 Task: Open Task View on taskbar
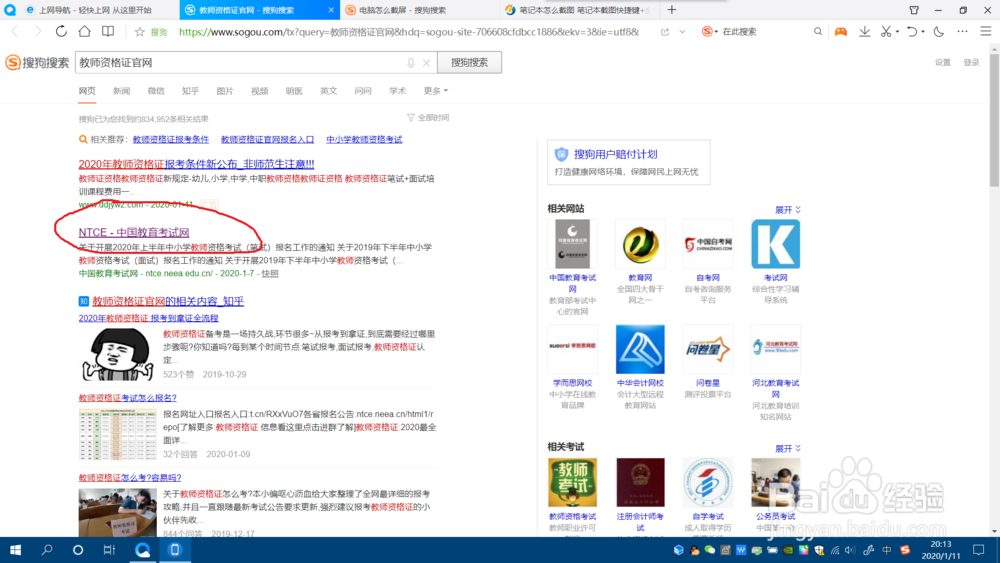tap(109, 550)
